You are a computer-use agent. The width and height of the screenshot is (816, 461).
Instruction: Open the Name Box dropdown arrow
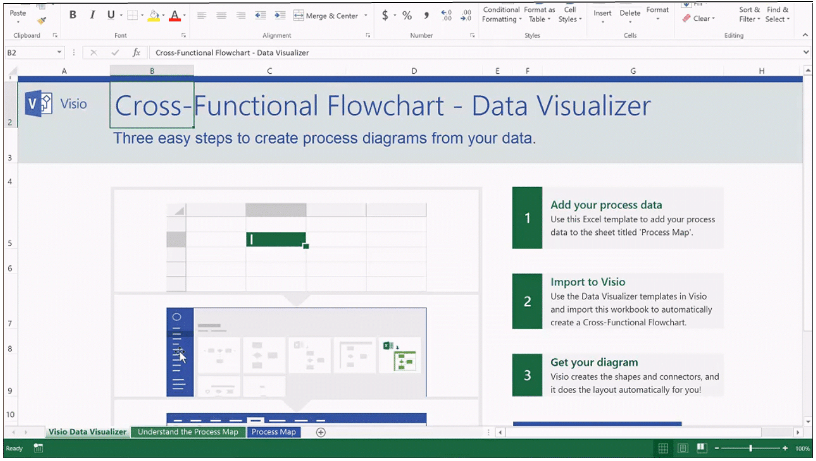pyautogui.click(x=60, y=52)
